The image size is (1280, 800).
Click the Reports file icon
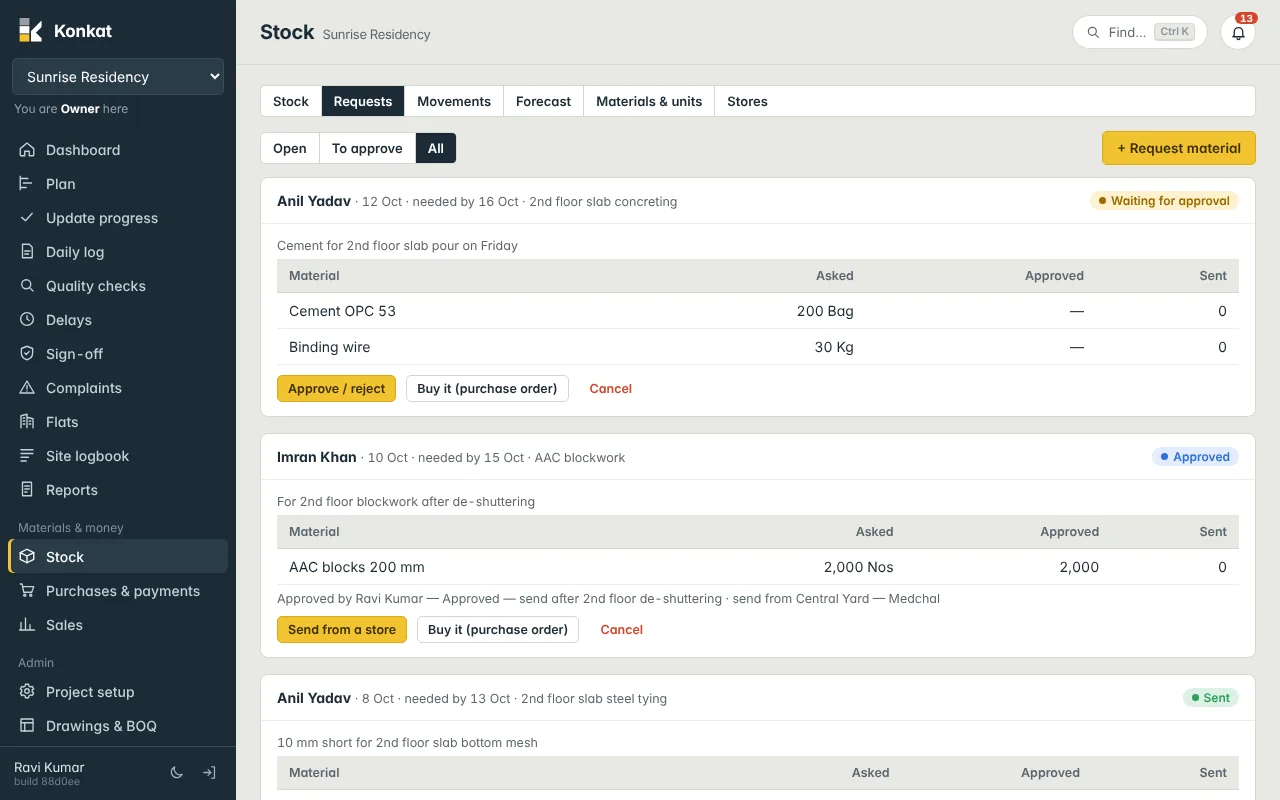pyautogui.click(x=27, y=490)
